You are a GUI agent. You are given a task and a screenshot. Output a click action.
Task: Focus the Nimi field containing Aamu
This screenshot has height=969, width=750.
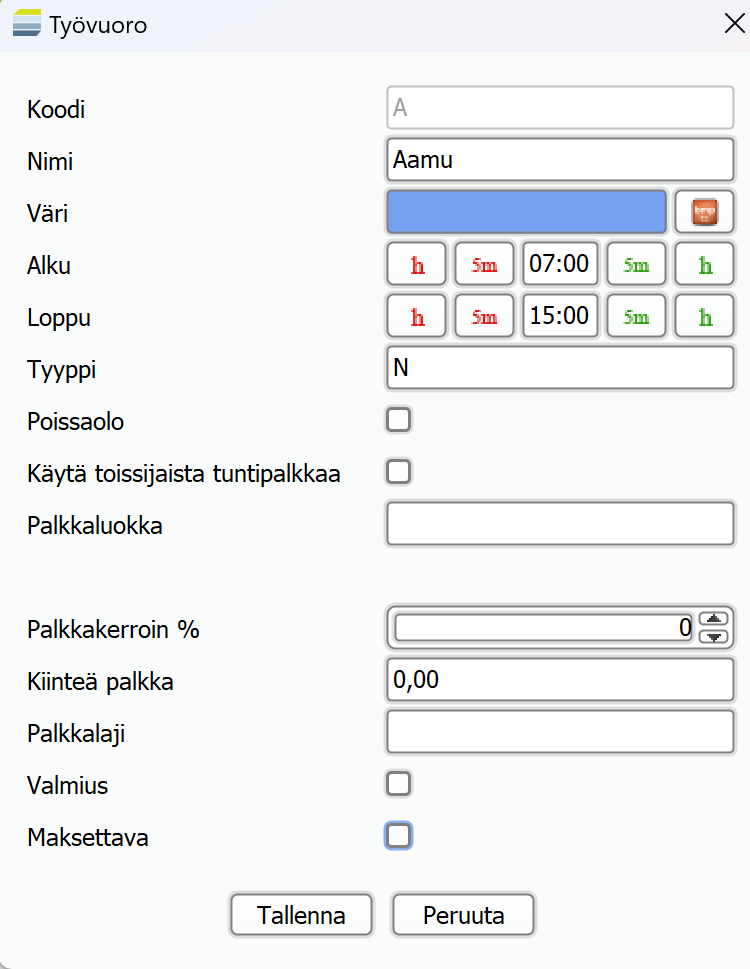tap(560, 160)
